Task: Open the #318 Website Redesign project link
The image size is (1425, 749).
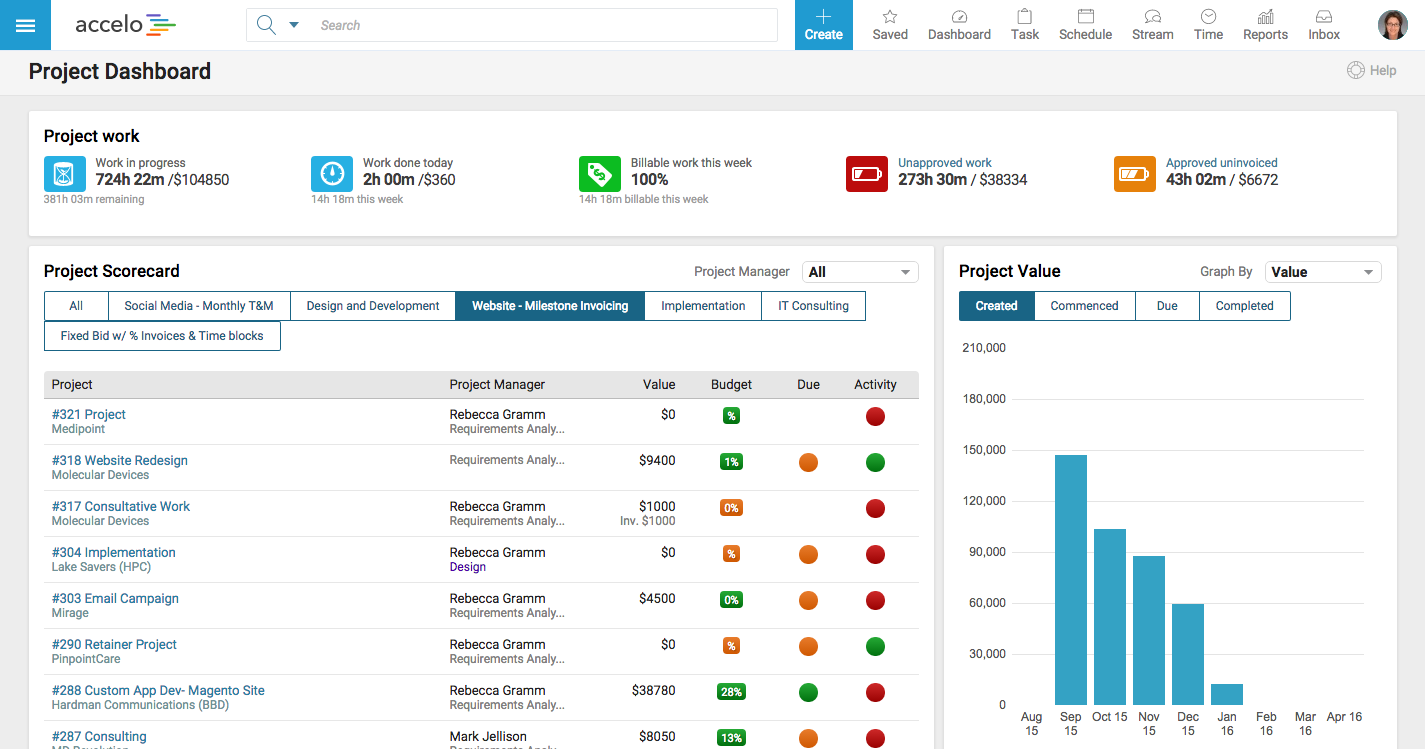Action: [x=120, y=460]
